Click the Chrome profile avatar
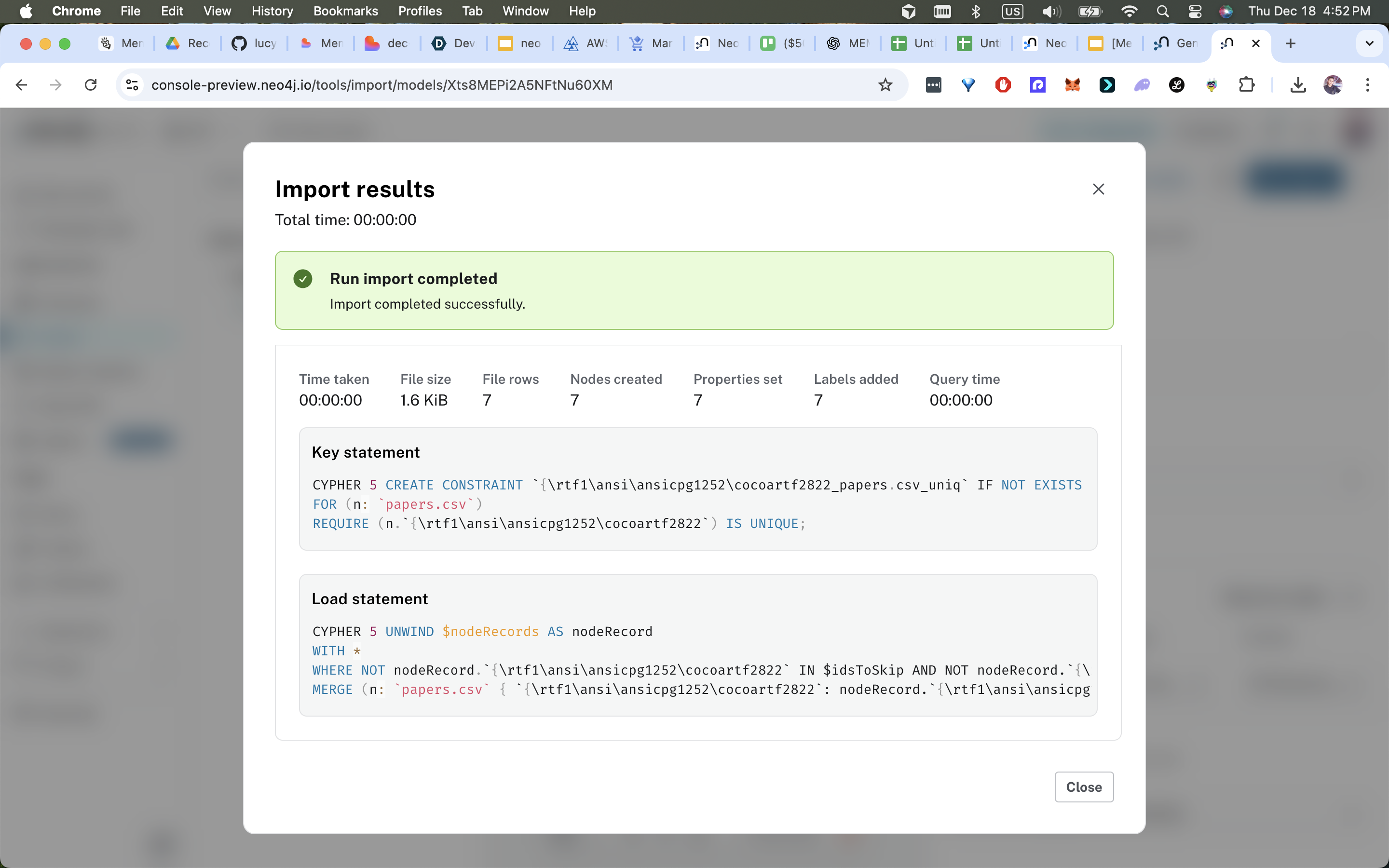 1333,85
